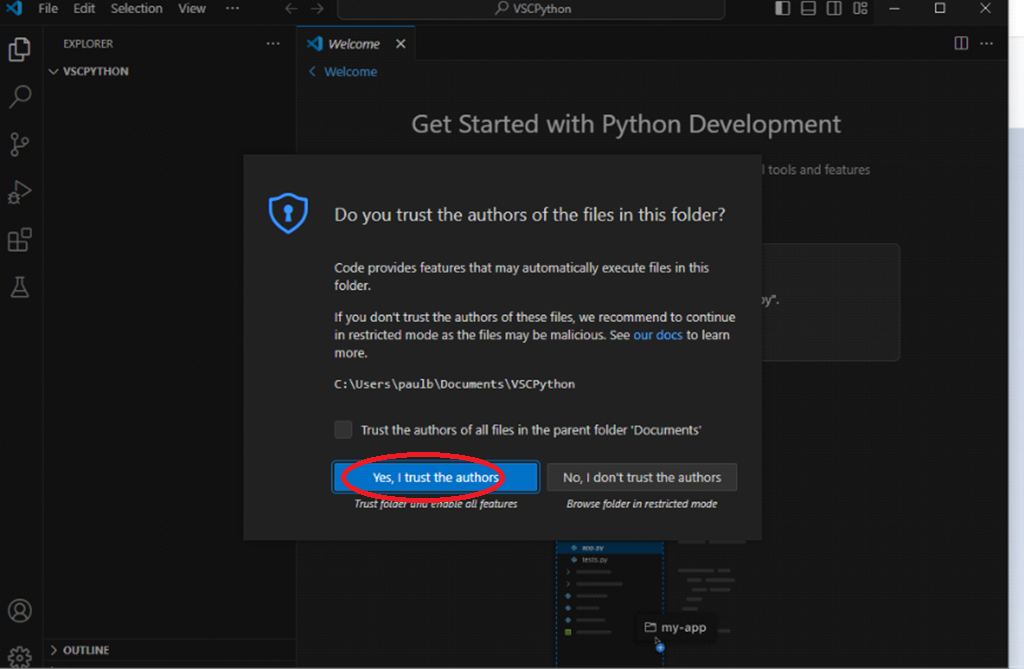Check 'Trust the authors of all files' checkbox
The image size is (1024, 669).
click(x=343, y=430)
